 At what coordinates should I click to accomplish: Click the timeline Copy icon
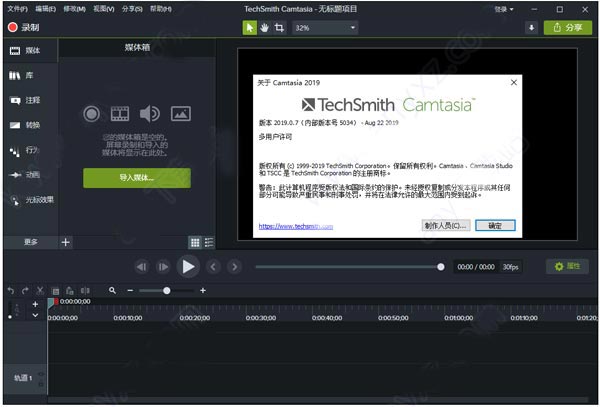[55, 291]
